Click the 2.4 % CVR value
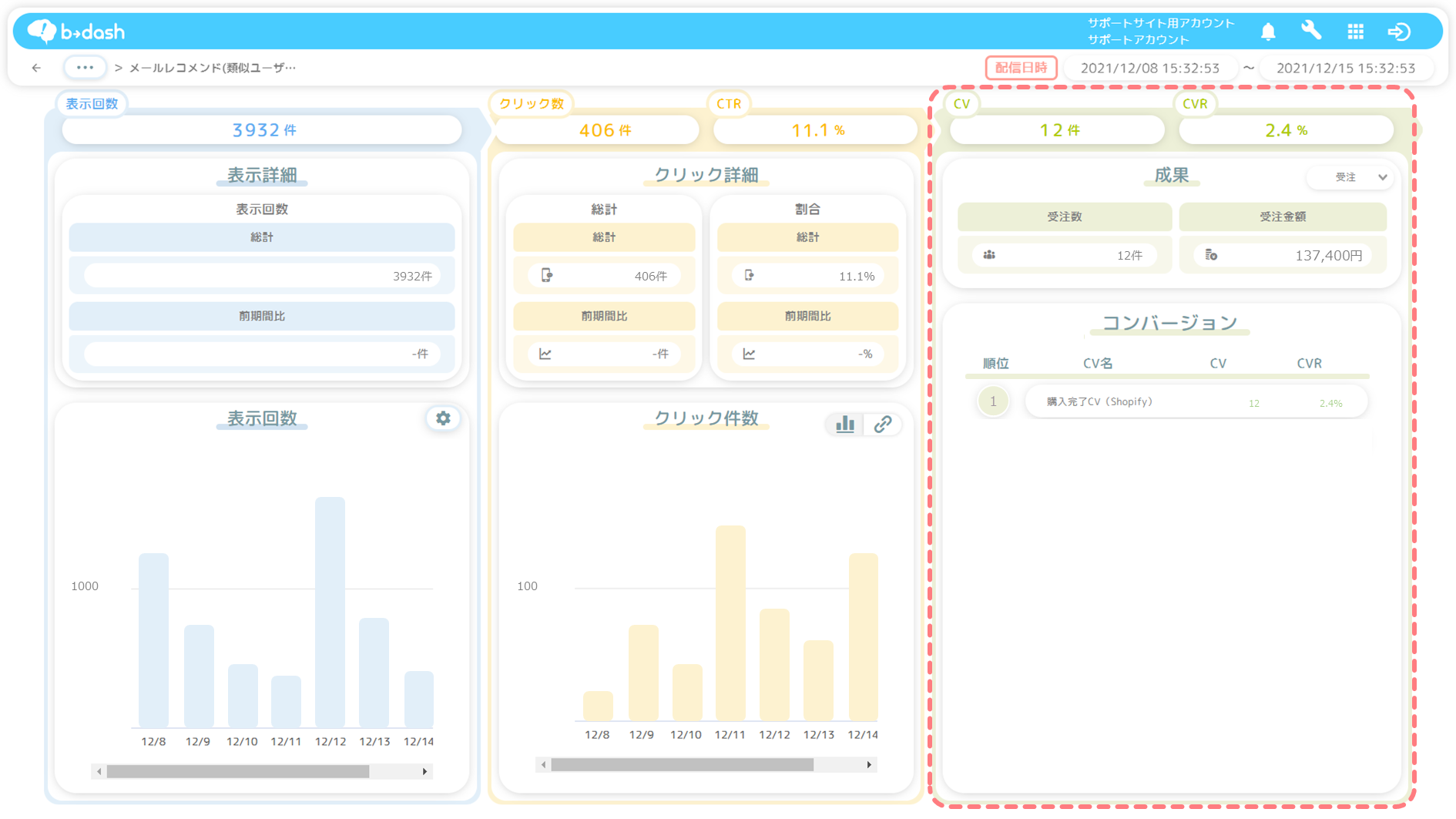 (1286, 130)
